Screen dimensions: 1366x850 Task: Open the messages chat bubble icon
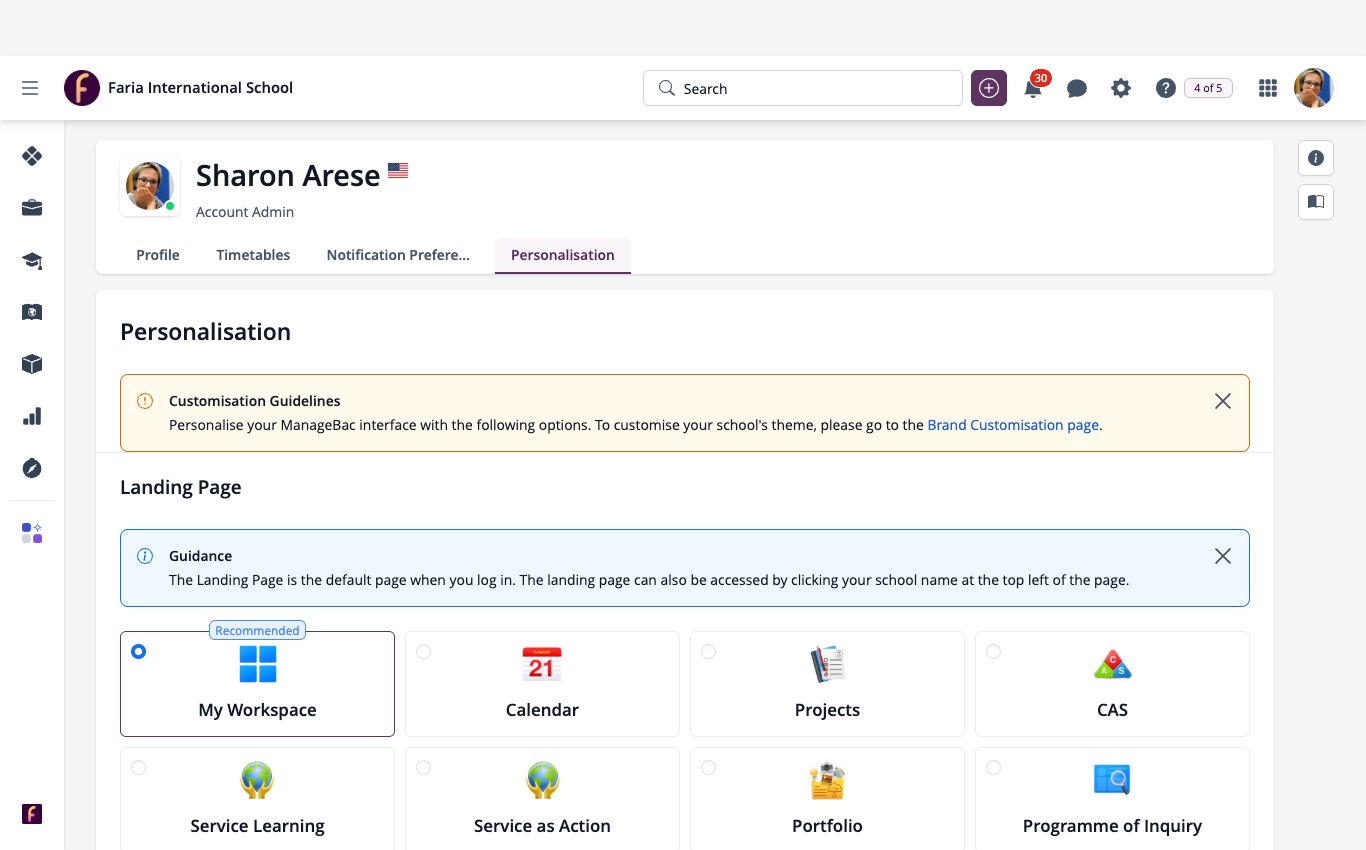pyautogui.click(x=1077, y=88)
